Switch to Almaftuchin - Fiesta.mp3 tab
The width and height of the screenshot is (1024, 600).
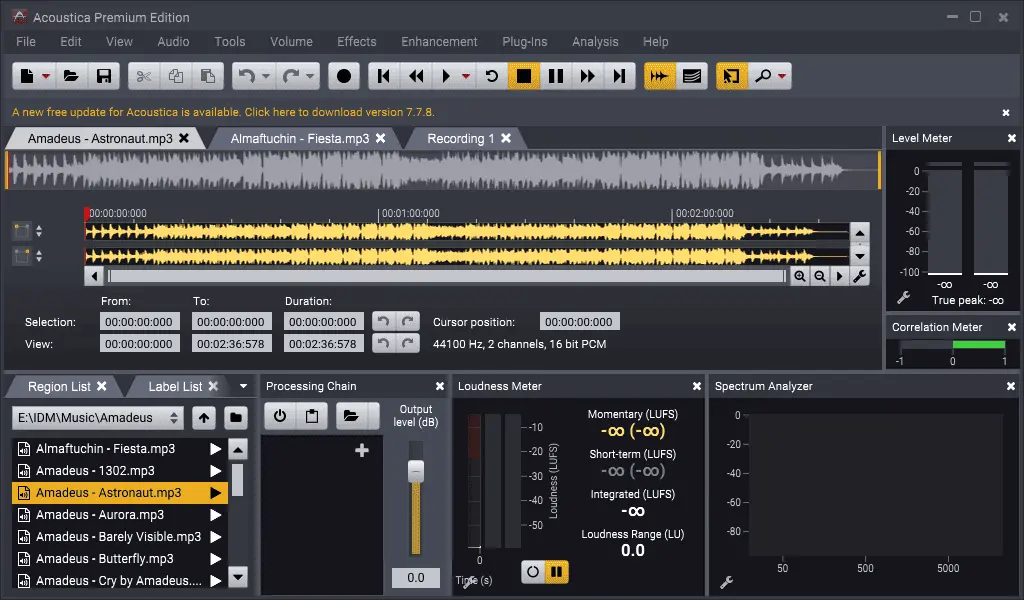[x=300, y=138]
